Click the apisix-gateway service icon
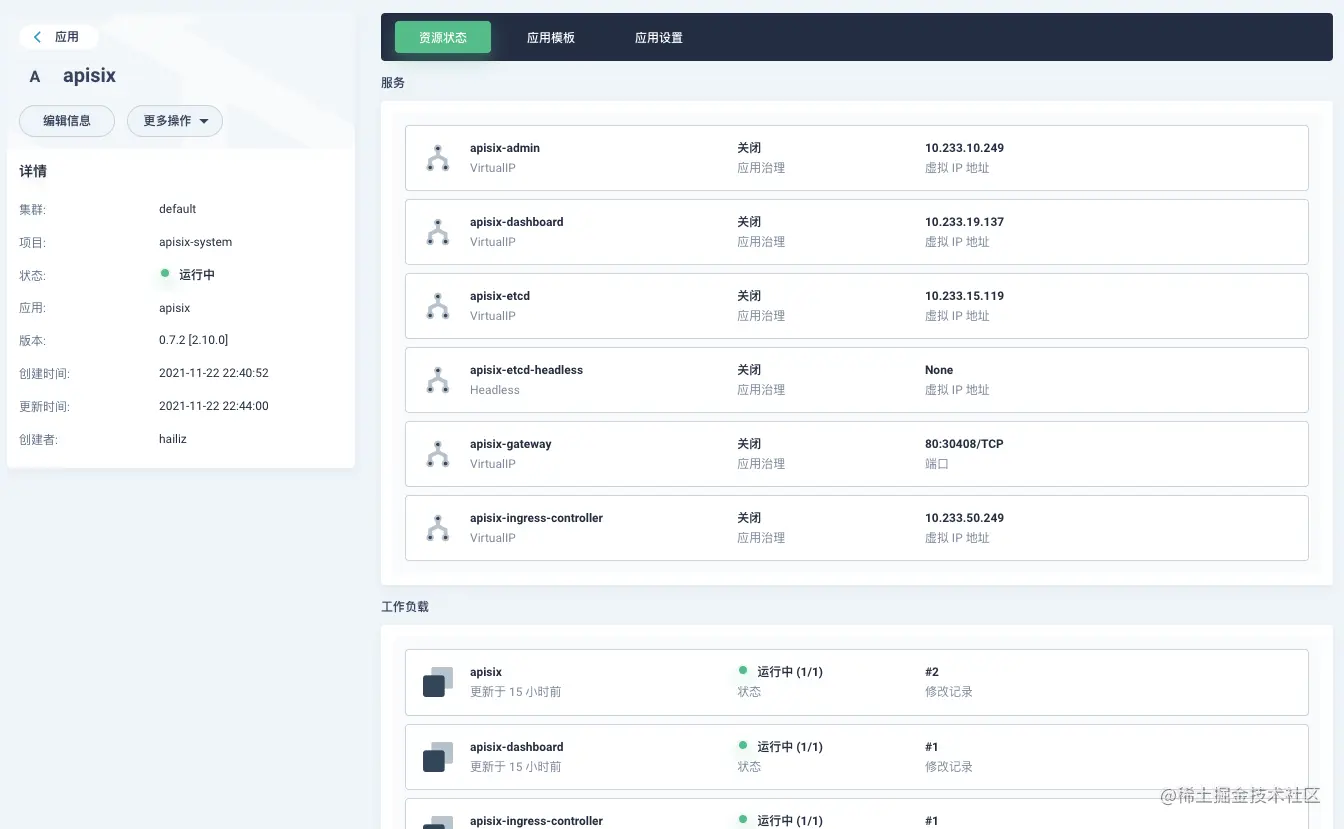This screenshot has height=829, width=1344. [437, 454]
